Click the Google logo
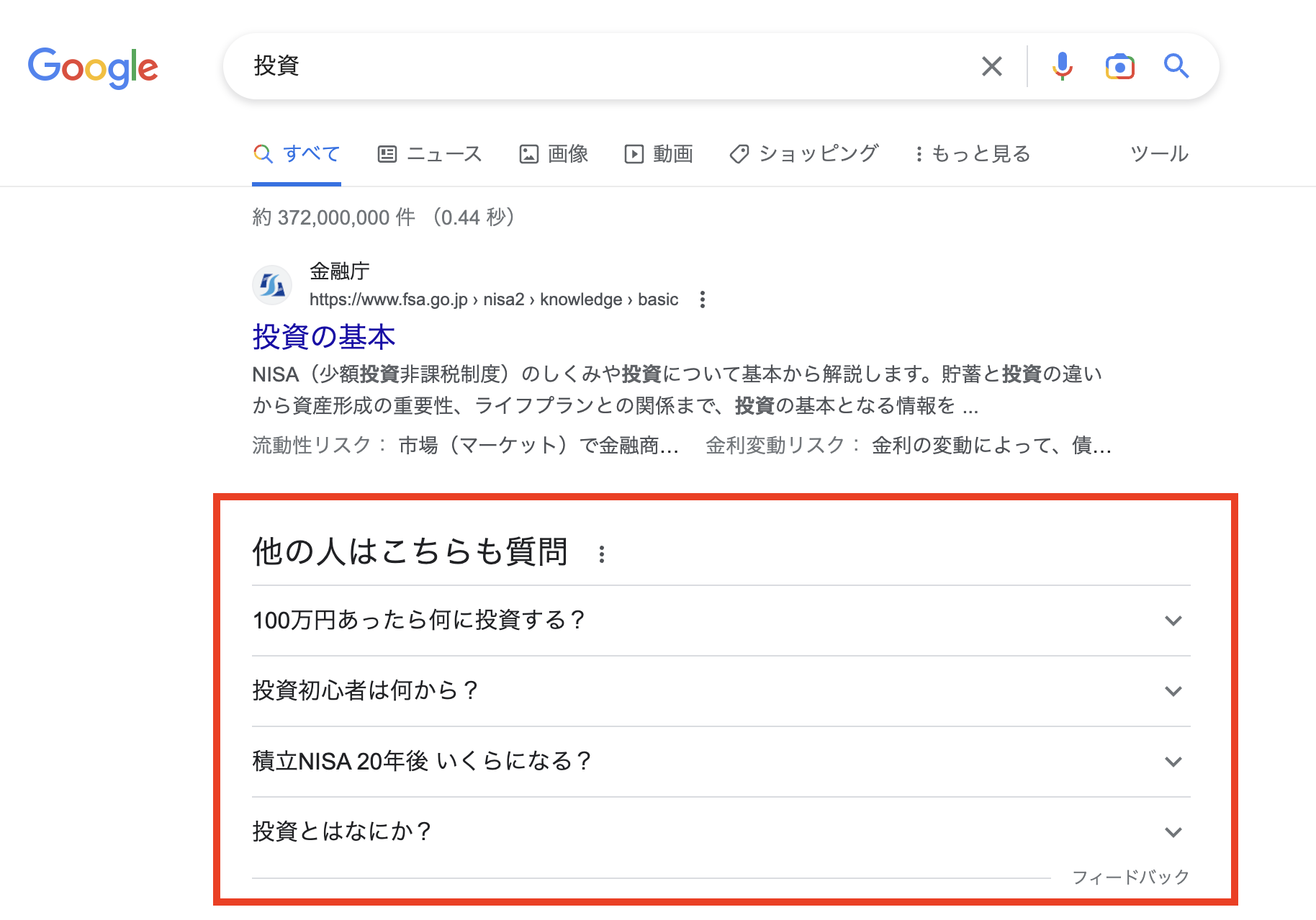 93,68
